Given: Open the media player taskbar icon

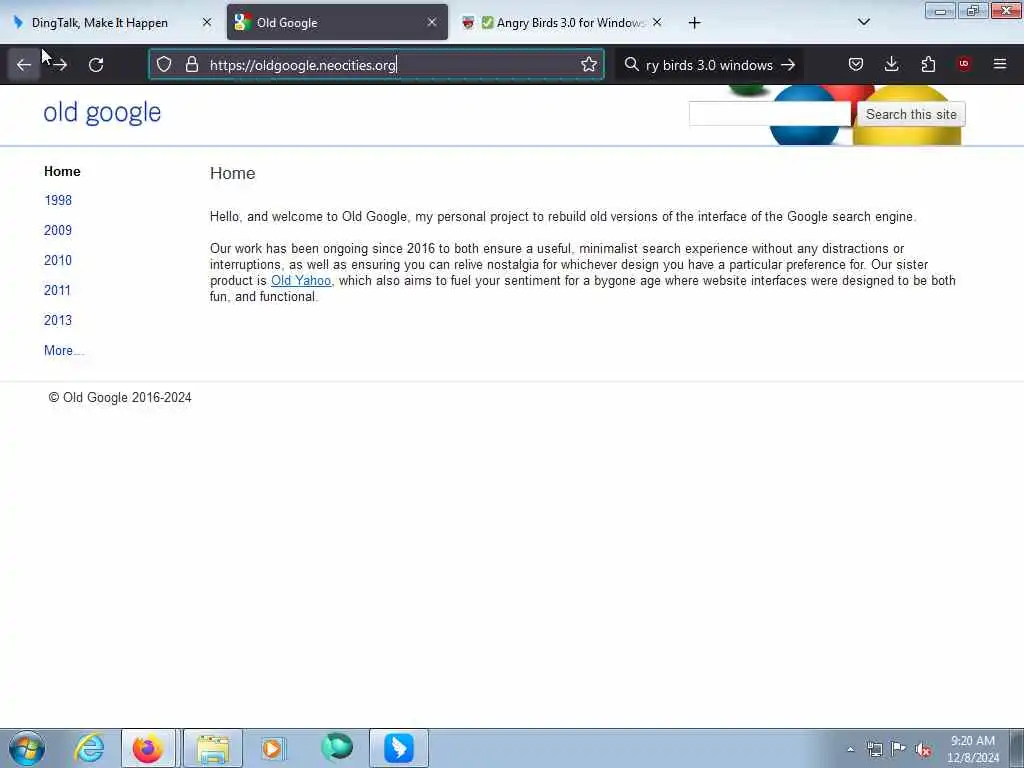Looking at the screenshot, I should (x=272, y=748).
